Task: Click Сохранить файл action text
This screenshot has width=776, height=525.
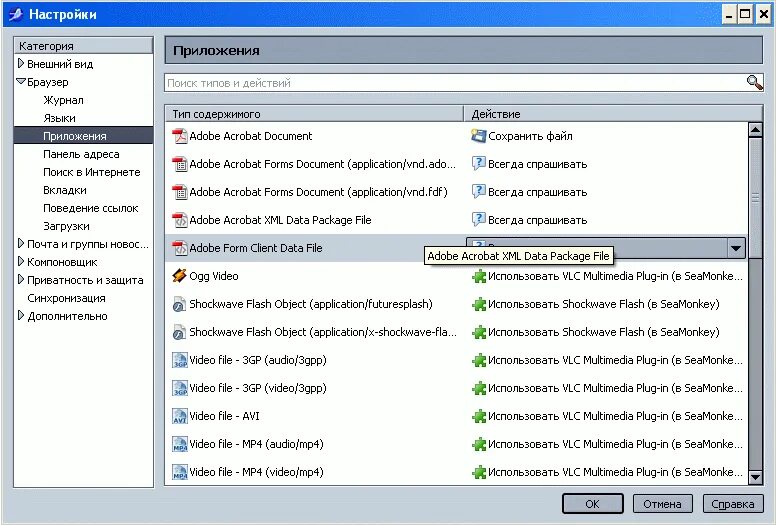Action: tap(530, 136)
